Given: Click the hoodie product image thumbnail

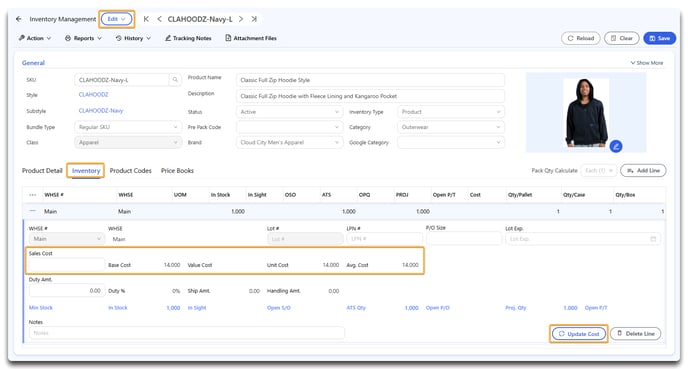Looking at the screenshot, I should pos(586,113).
